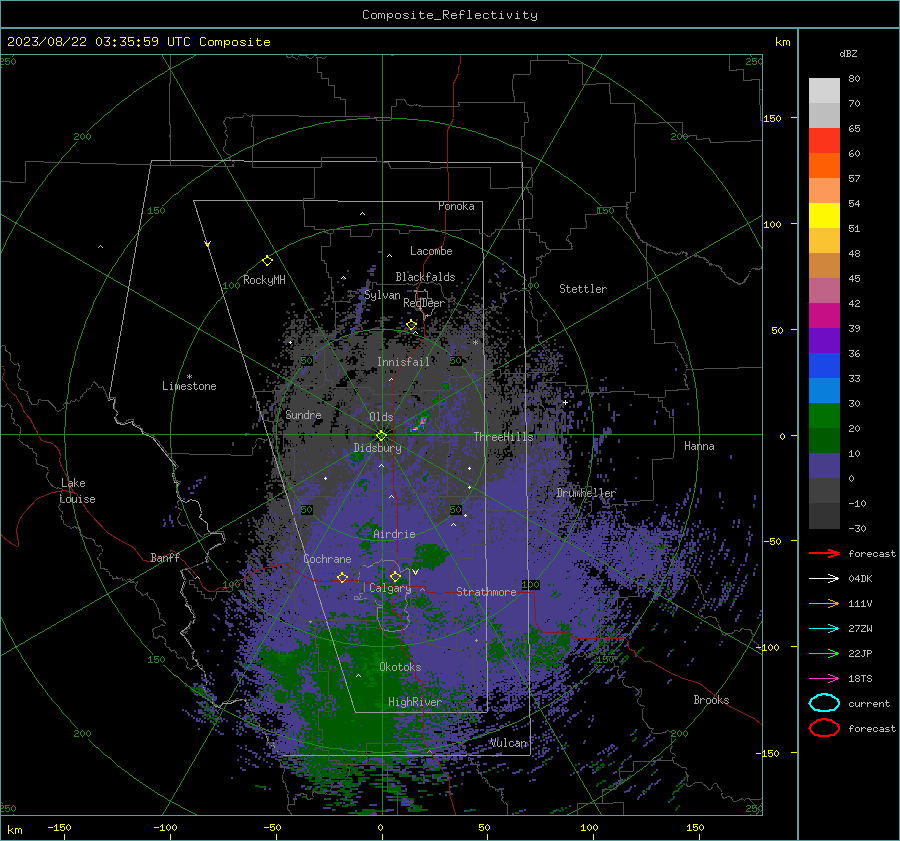Click the Ponoka town label
Viewport: 900px width, 841px height.
(x=456, y=206)
